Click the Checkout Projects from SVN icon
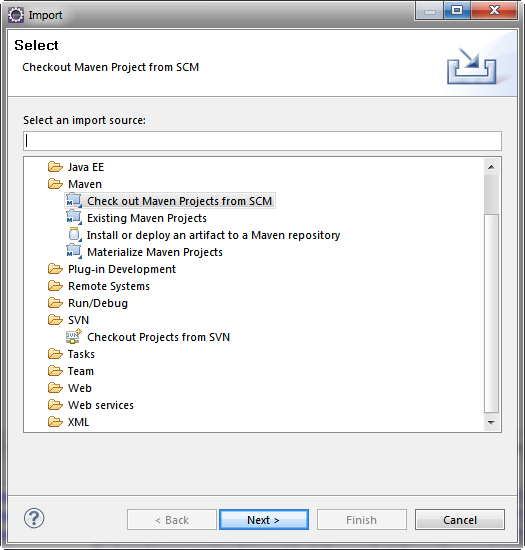Viewport: 525px width, 550px height. [x=74, y=336]
